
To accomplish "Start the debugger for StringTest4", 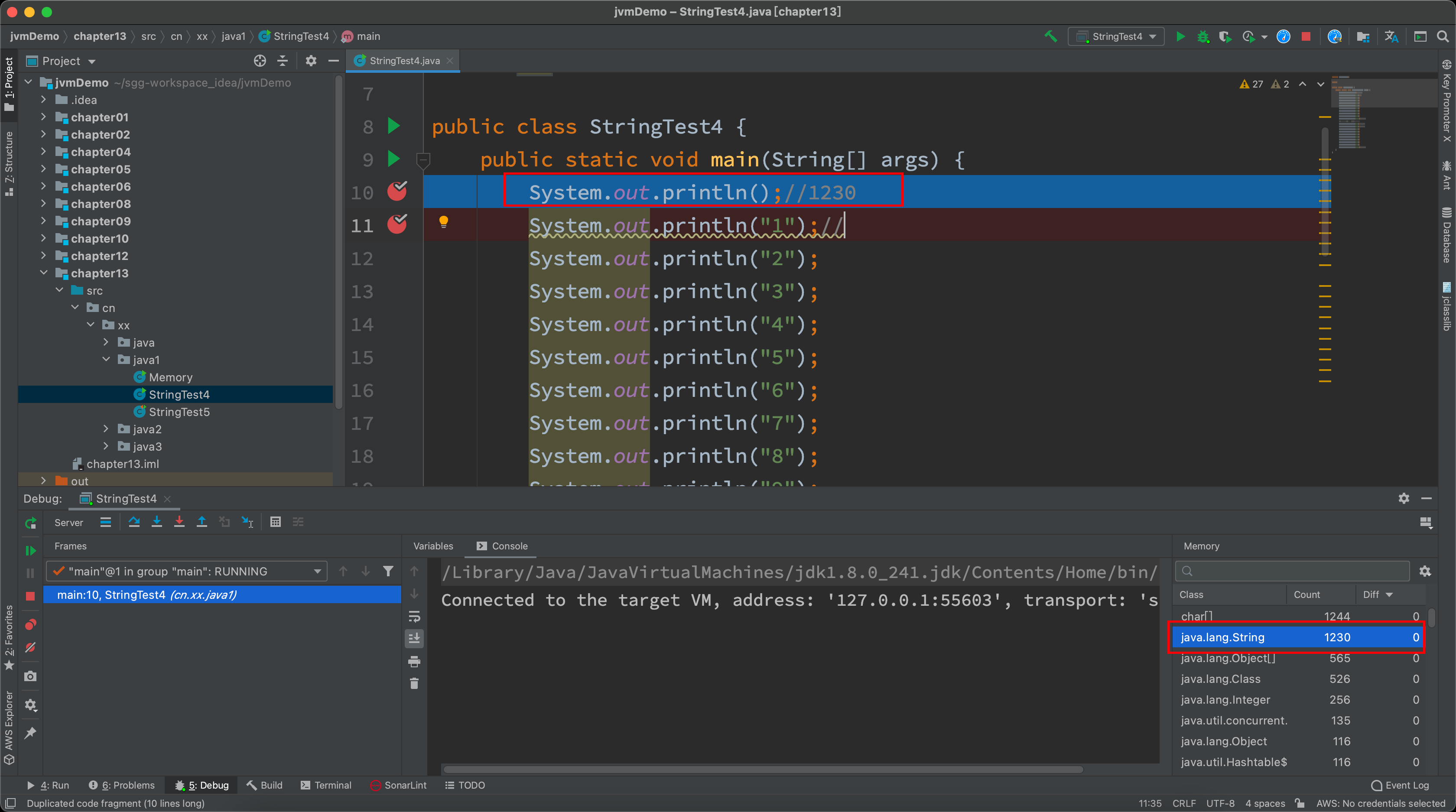I will coord(1203,36).
